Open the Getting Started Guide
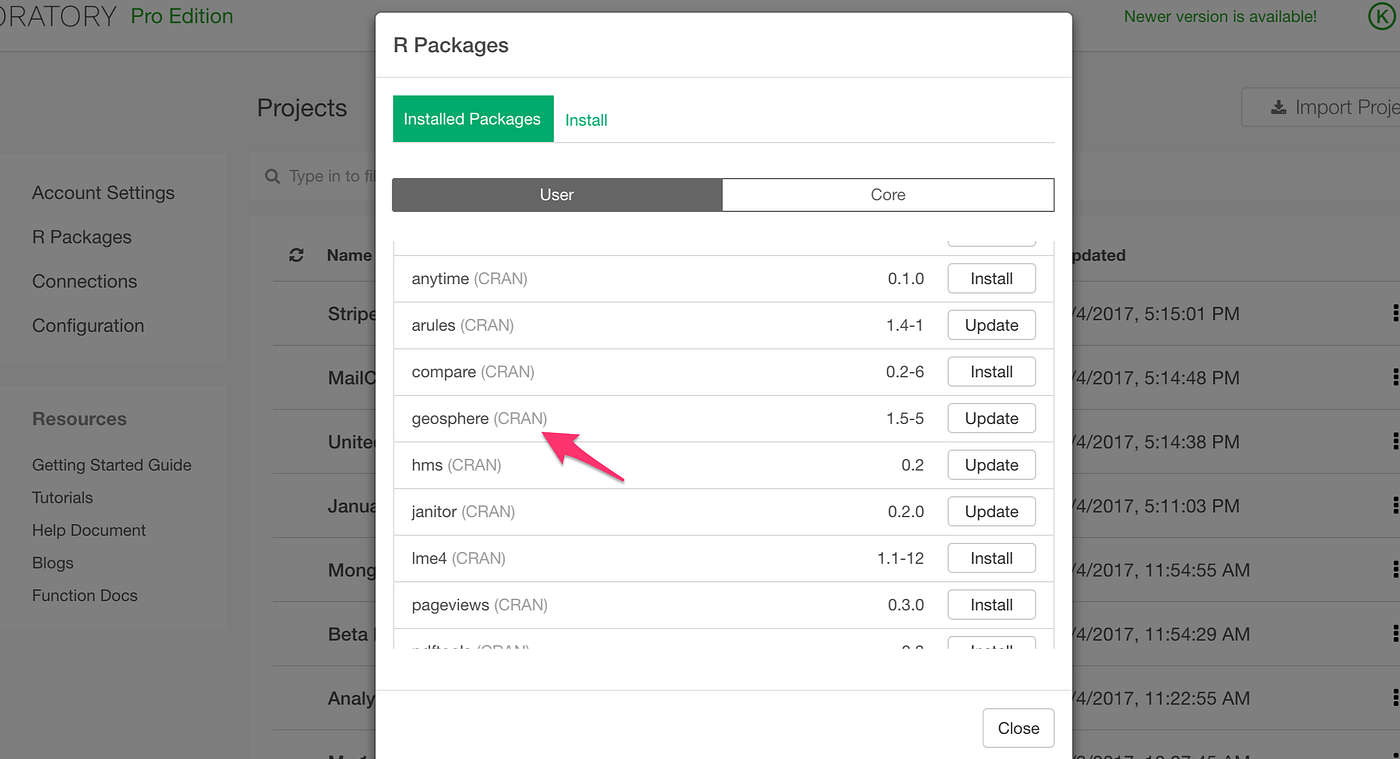 [111, 464]
